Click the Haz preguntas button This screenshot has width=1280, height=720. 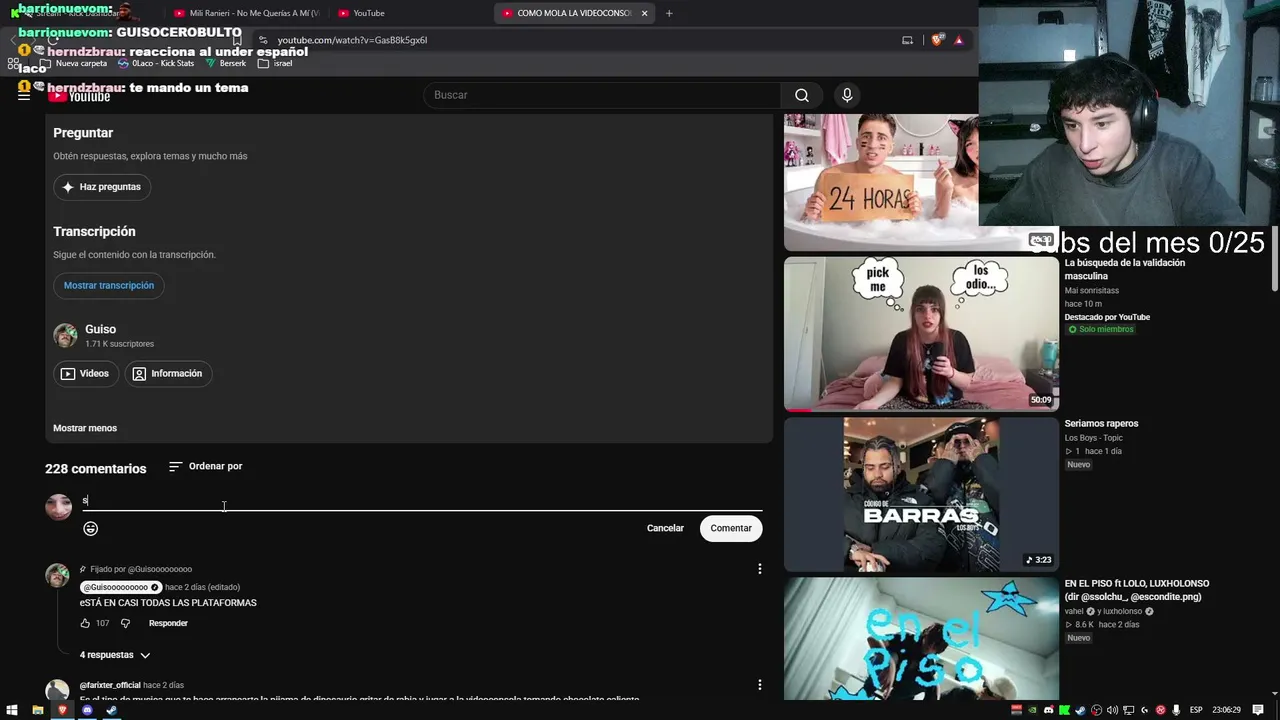pyautogui.click(x=102, y=187)
